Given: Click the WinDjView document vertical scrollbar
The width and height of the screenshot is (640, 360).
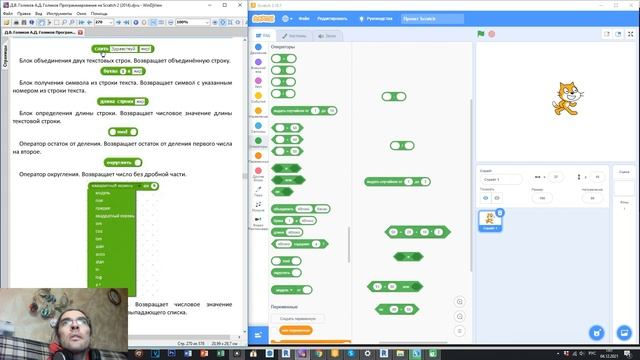Looking at the screenshot, I should pos(244,176).
